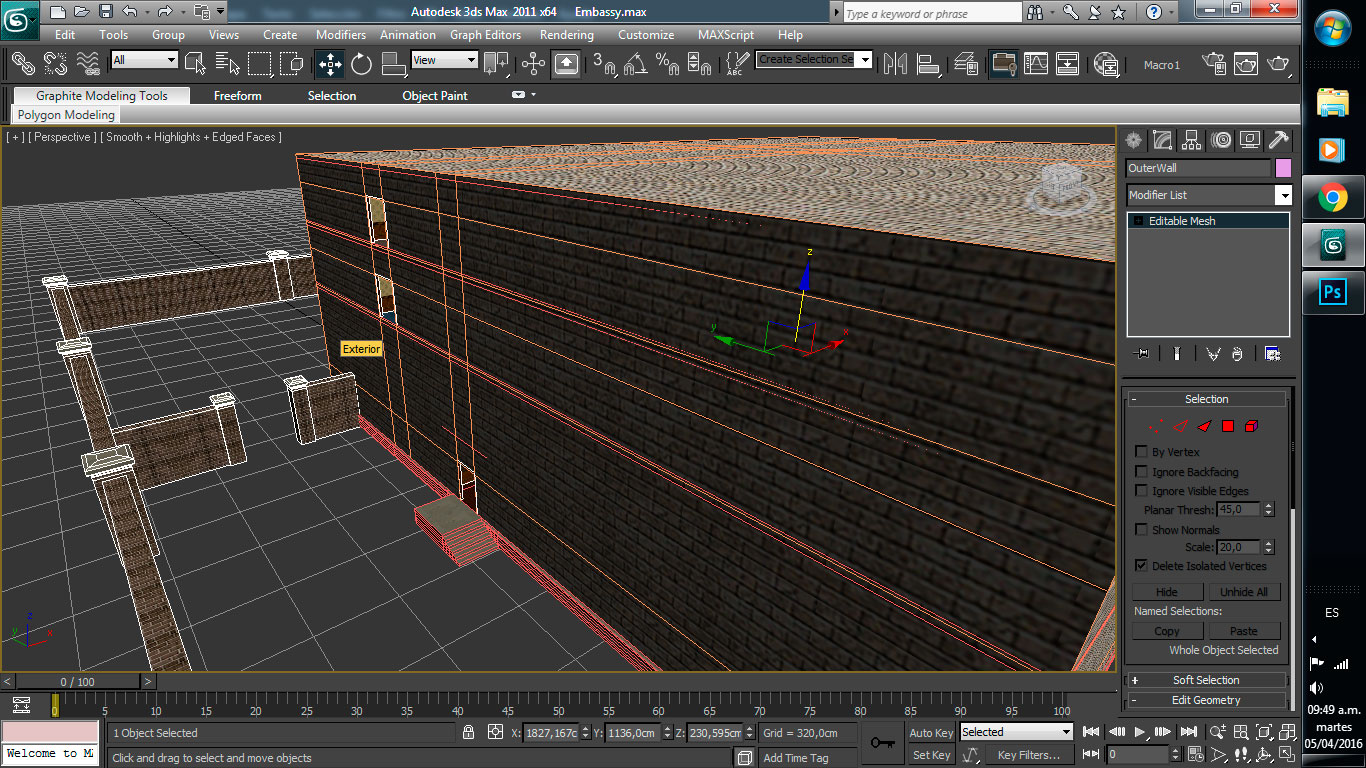This screenshot has height=768, width=1366.
Task: Open the Selected key filter dropdown
Action: [x=1016, y=732]
